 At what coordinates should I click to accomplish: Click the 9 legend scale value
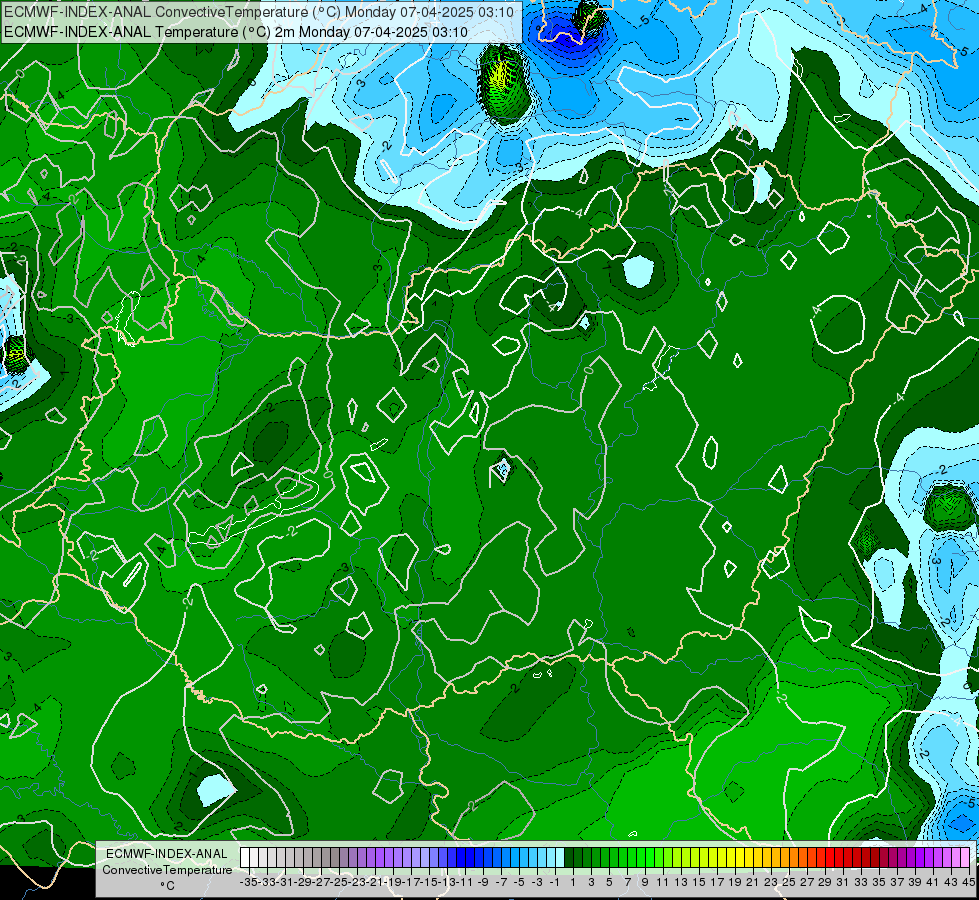pyautogui.click(x=645, y=882)
